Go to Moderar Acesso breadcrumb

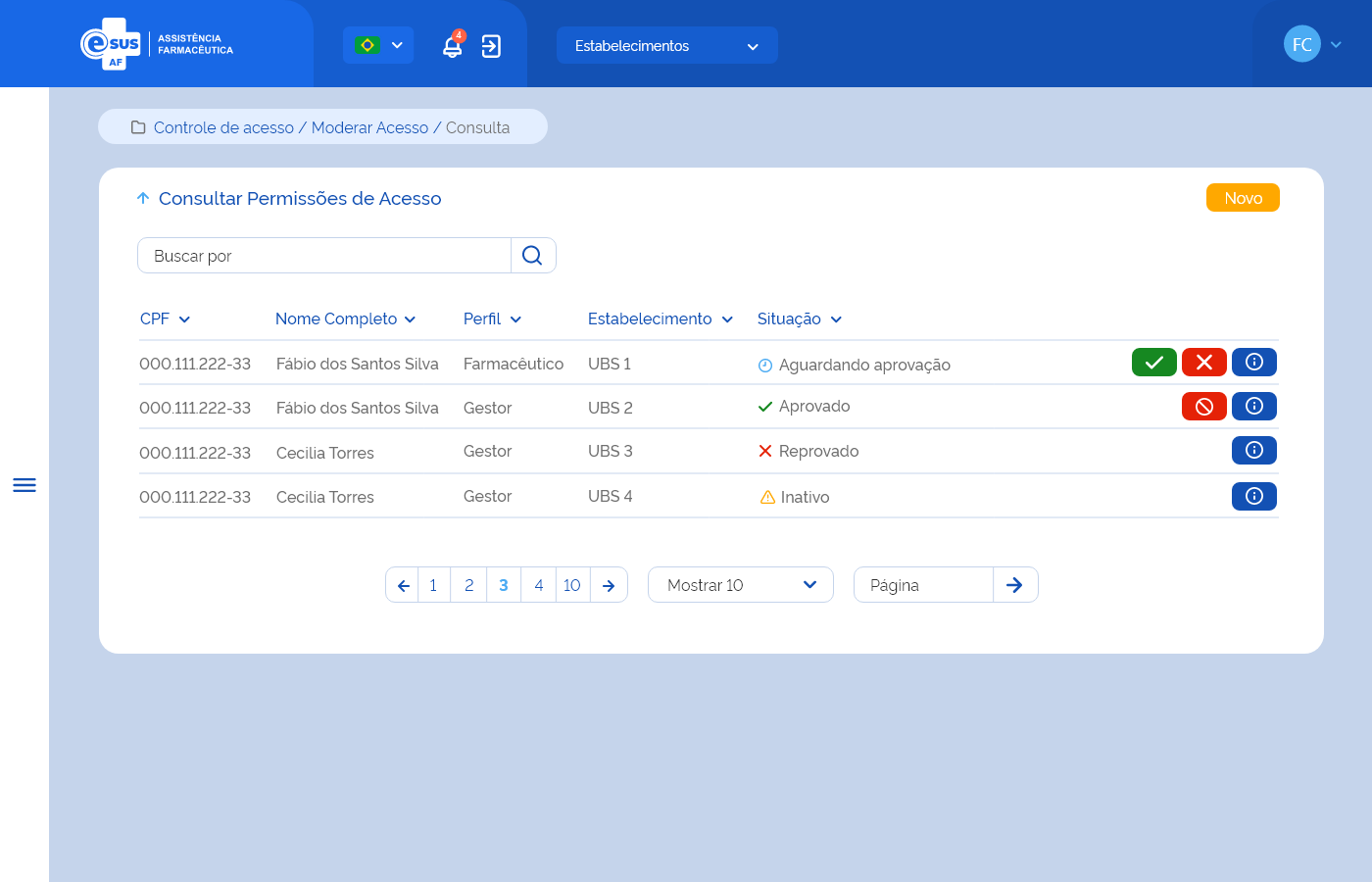click(369, 127)
